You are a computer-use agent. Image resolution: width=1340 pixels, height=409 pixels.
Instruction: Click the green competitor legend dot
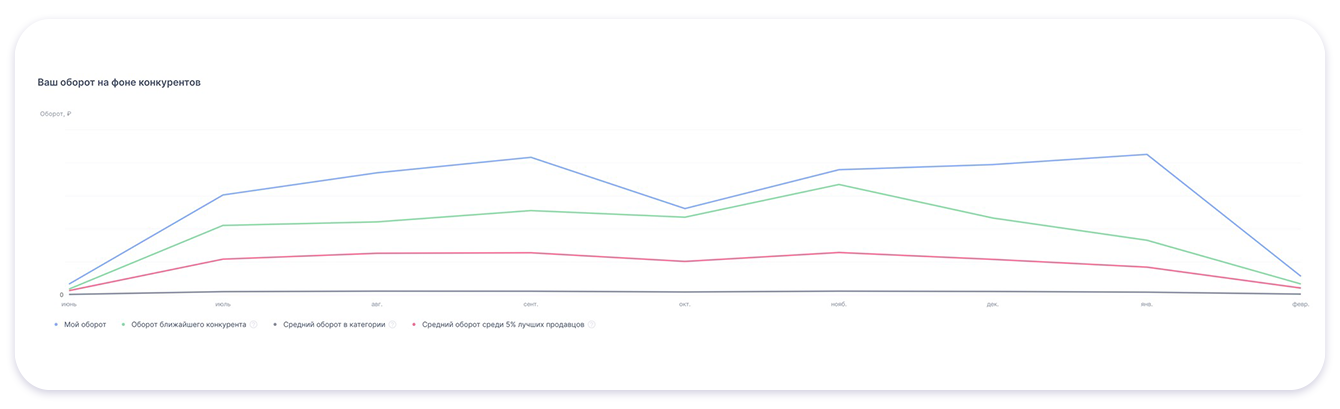pos(123,325)
